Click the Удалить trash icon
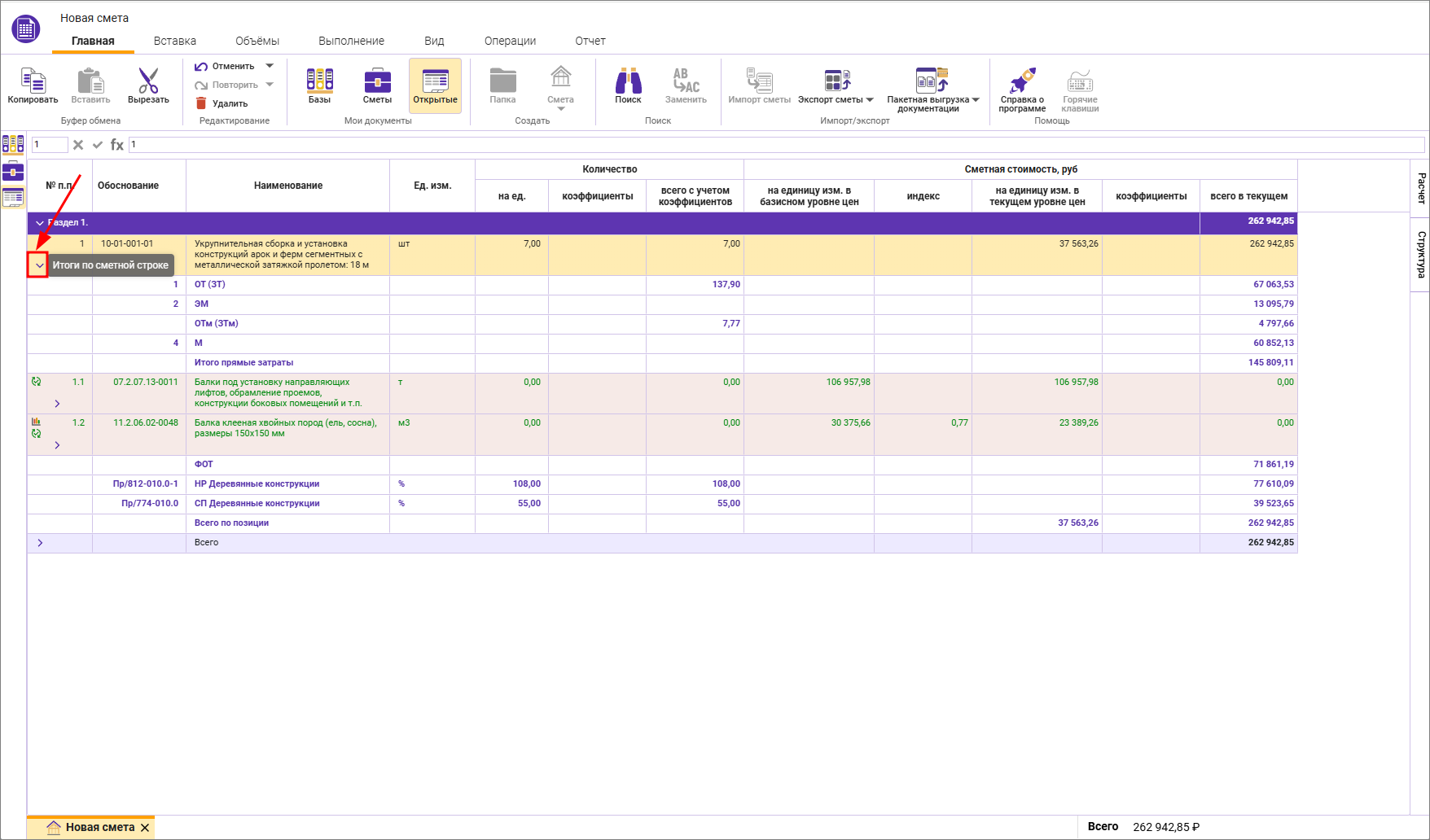Viewport: 1430px width, 840px height. click(x=201, y=103)
